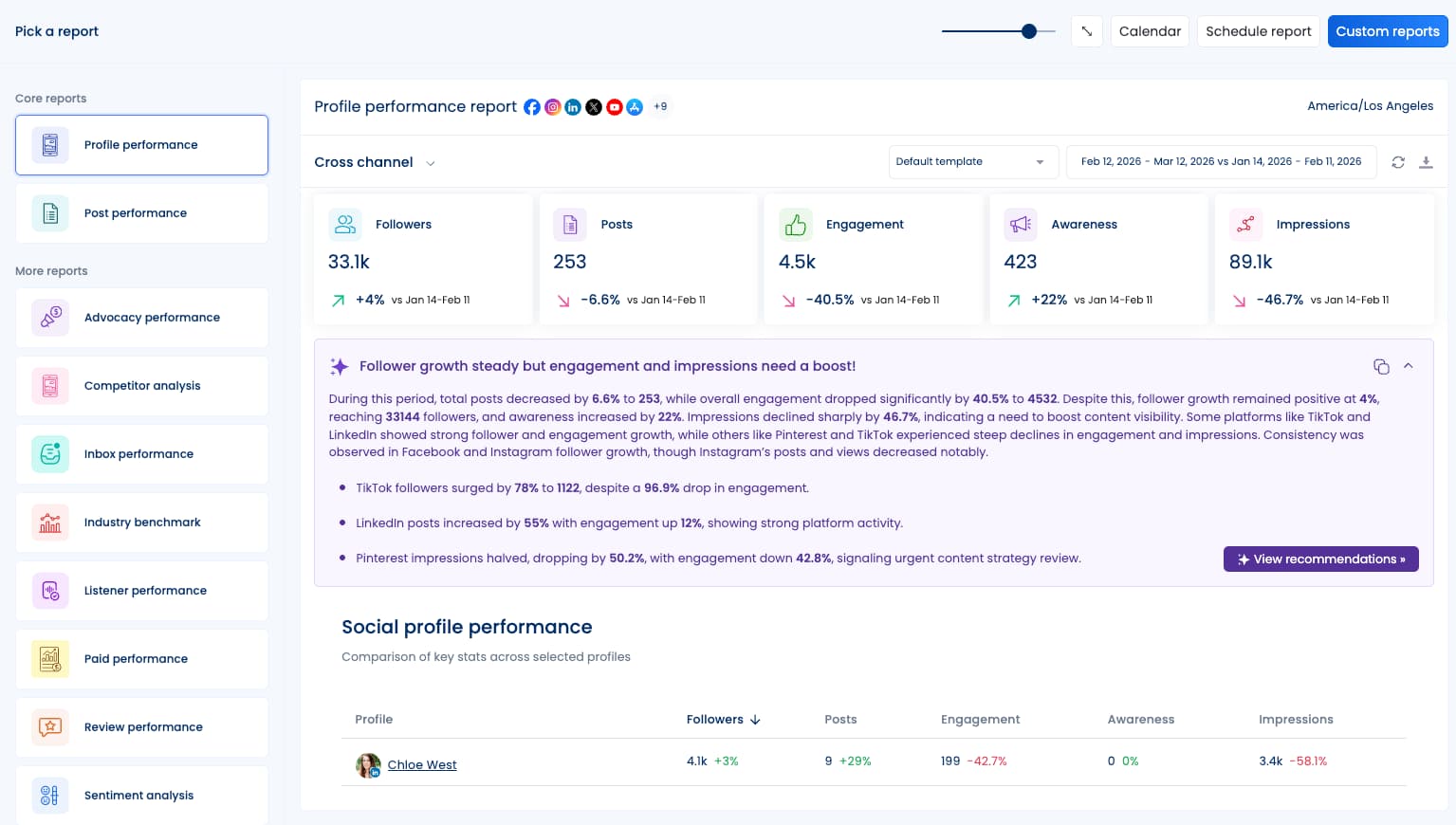Click the X (Twitter) network icon
This screenshot has width=1456, height=825.
(594, 107)
